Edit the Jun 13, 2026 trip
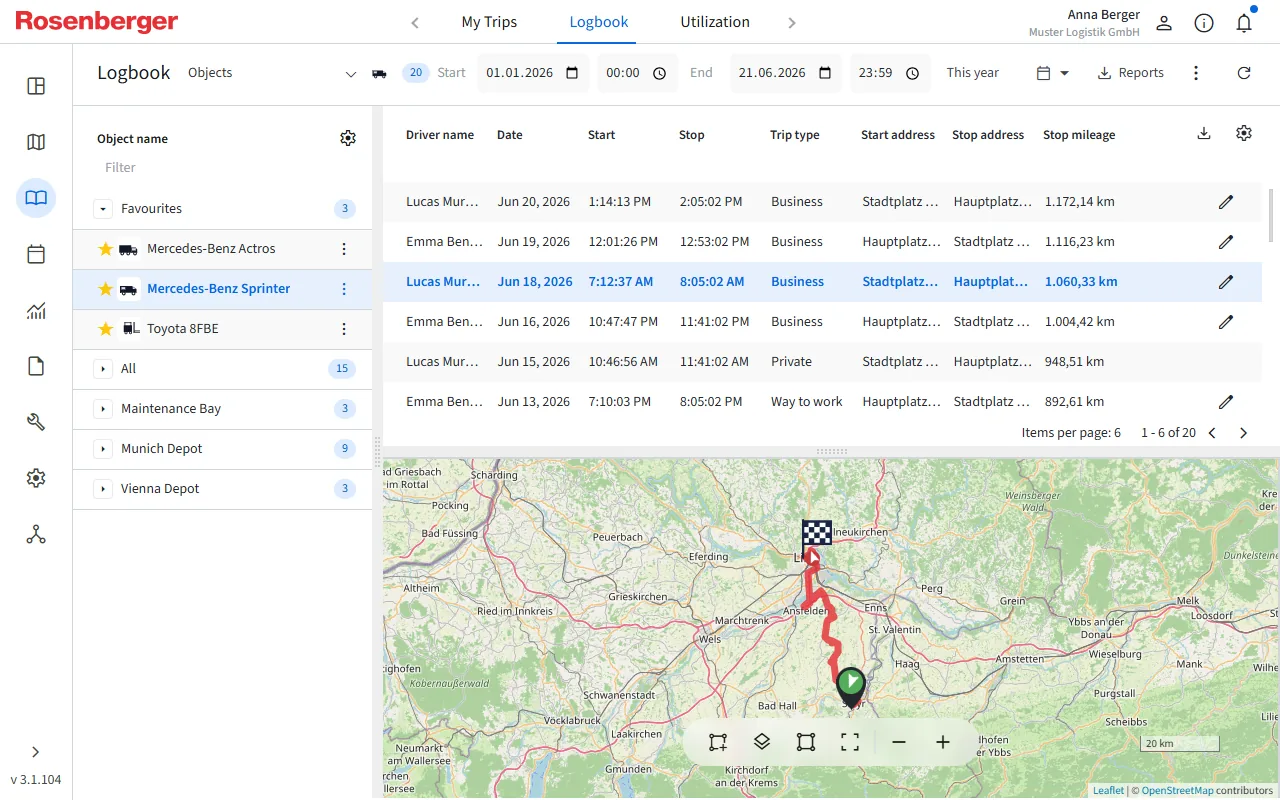The width and height of the screenshot is (1280, 800). tap(1226, 402)
